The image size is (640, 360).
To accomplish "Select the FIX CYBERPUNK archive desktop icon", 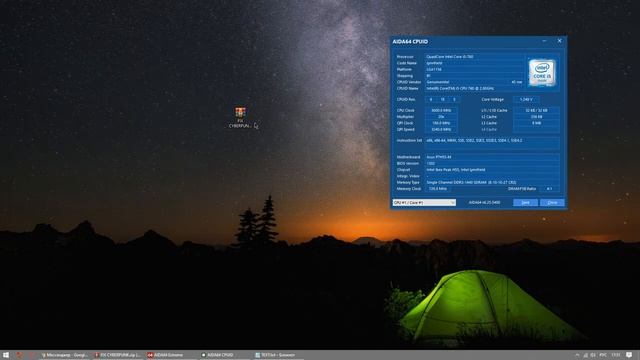I will pos(240,118).
